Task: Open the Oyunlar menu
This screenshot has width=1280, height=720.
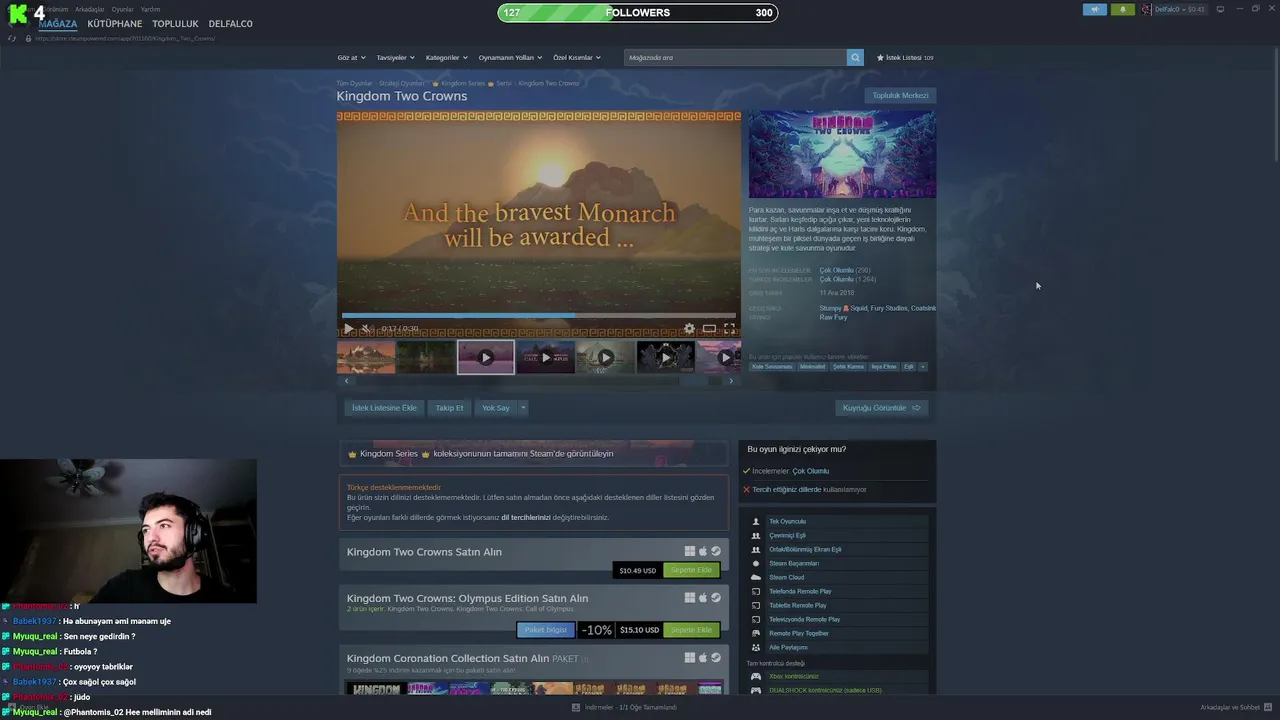Action: click(122, 9)
